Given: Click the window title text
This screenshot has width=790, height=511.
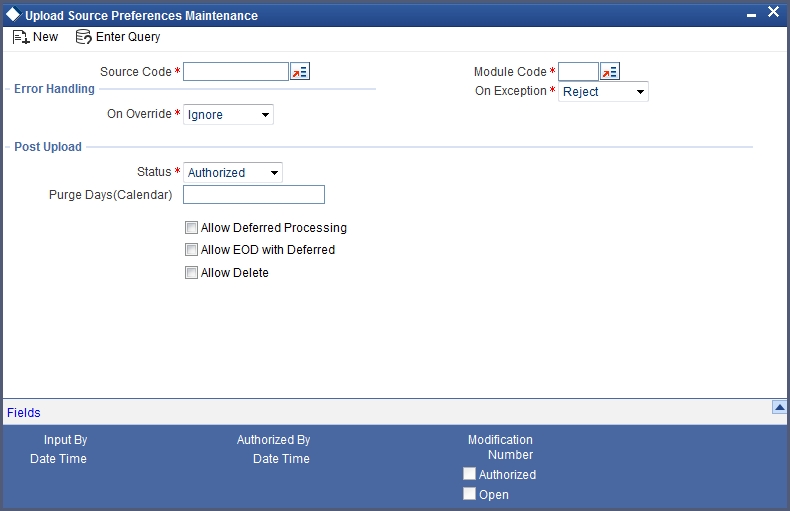Looking at the screenshot, I should (x=142, y=16).
